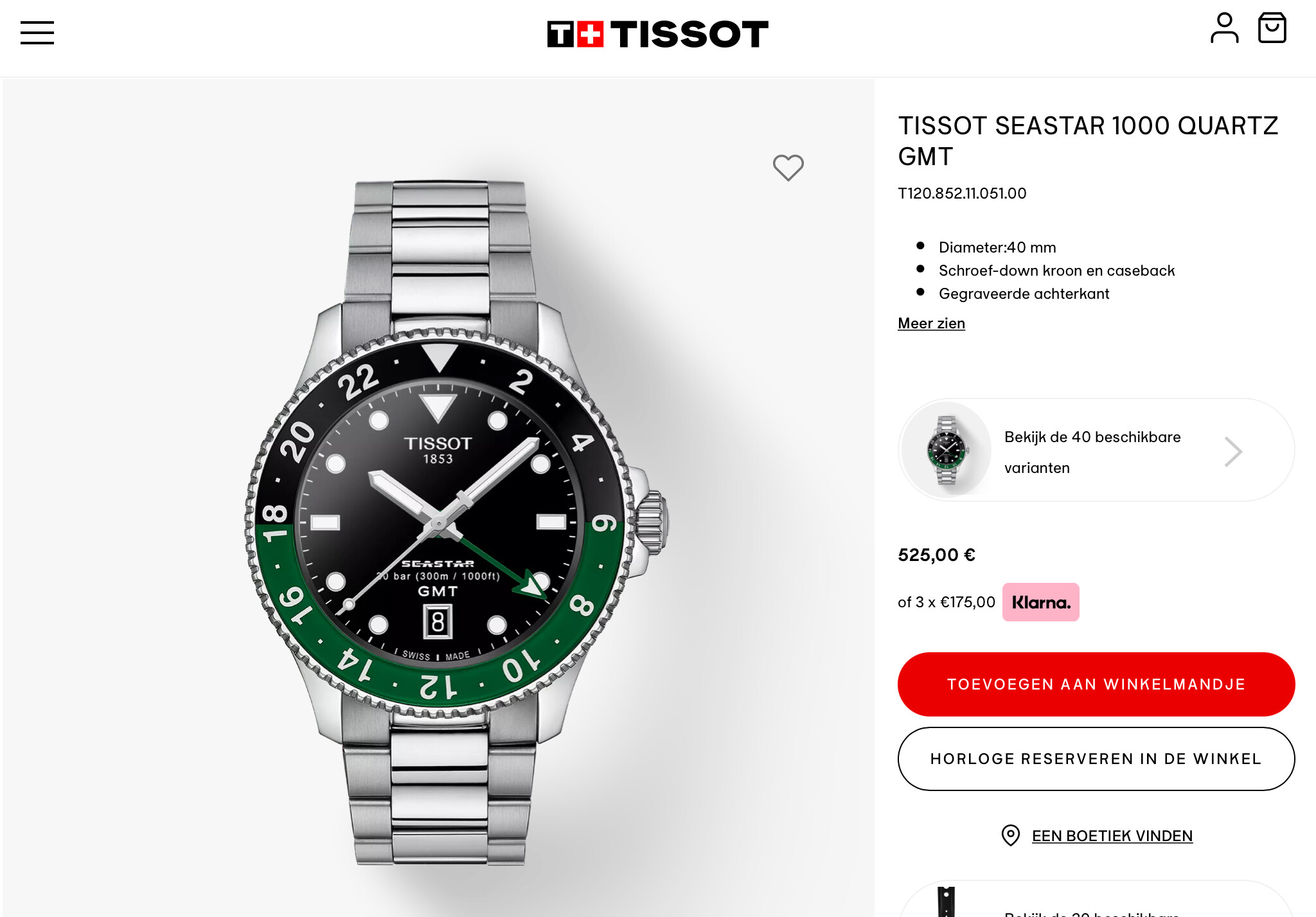Expand Meer zien product details
Screen dimensions: 1316x917
[931, 323]
